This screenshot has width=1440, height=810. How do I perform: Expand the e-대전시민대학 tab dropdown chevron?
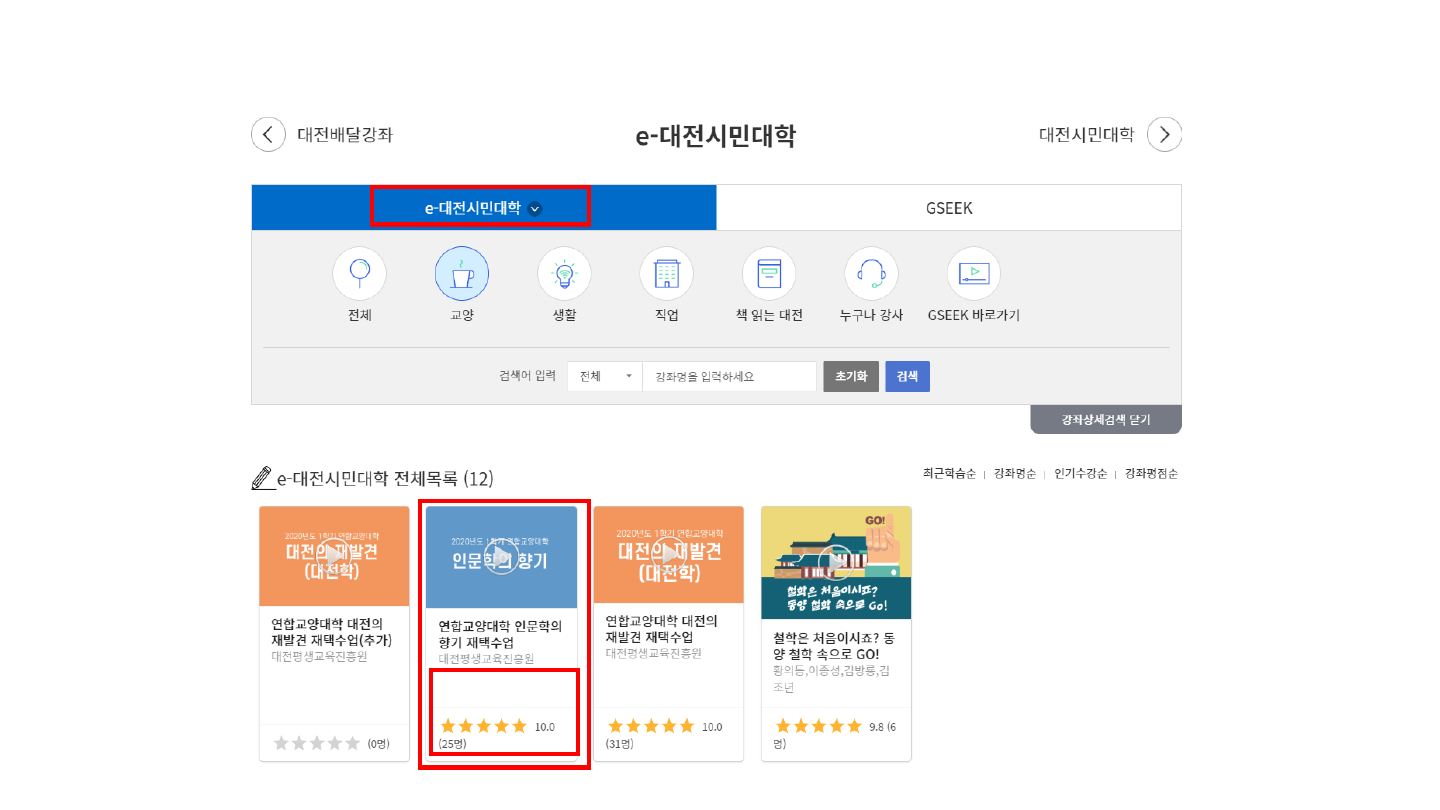535,209
